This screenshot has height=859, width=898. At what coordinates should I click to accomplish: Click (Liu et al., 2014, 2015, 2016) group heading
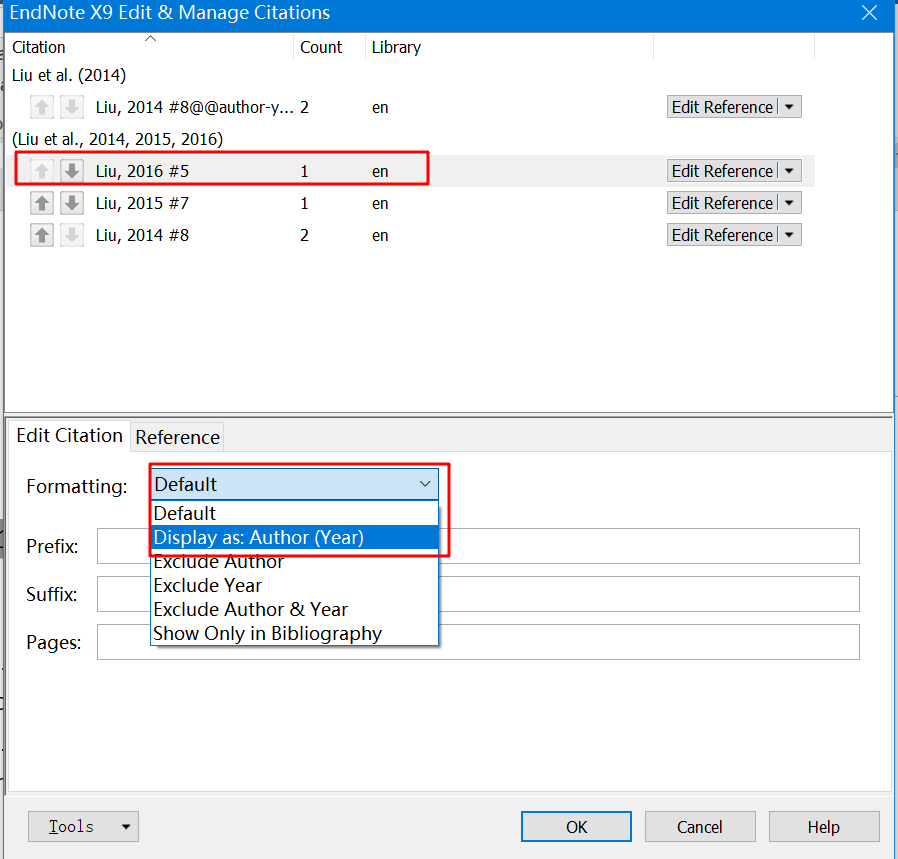(117, 139)
